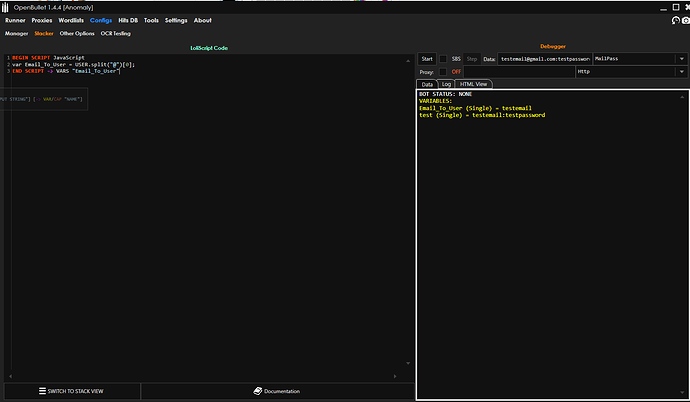Screen dimensions: 690x402
Task: Click 'BOT STATUS: NONE' text in output
Action: [445, 94]
